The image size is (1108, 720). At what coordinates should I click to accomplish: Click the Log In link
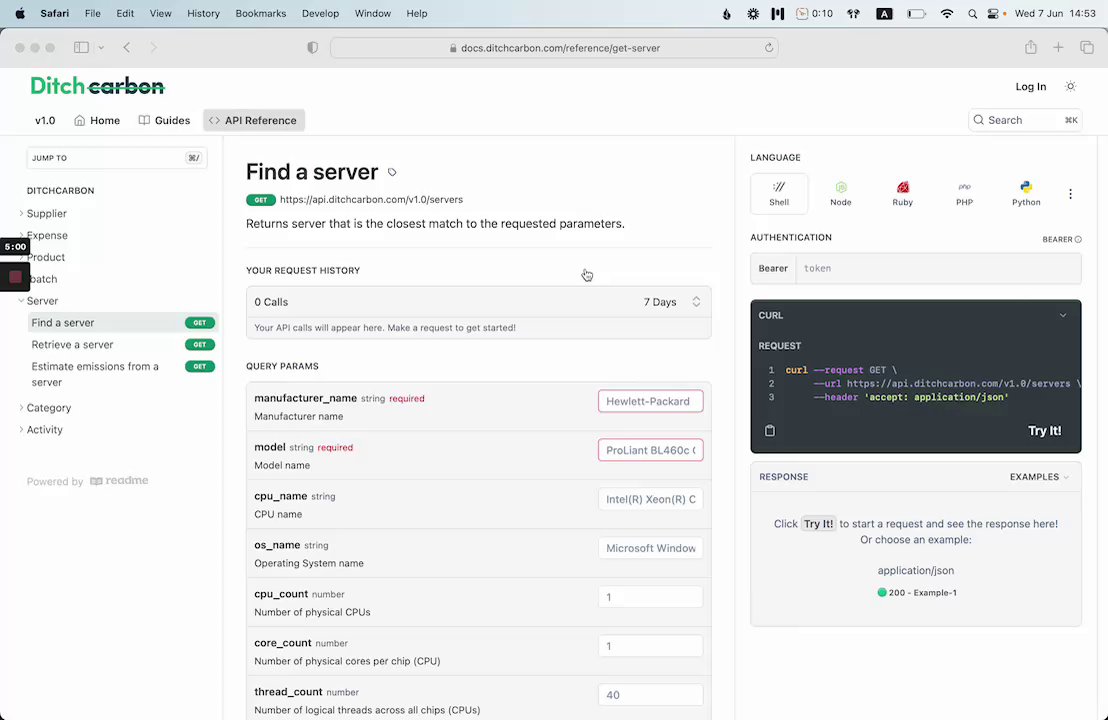[1030, 86]
